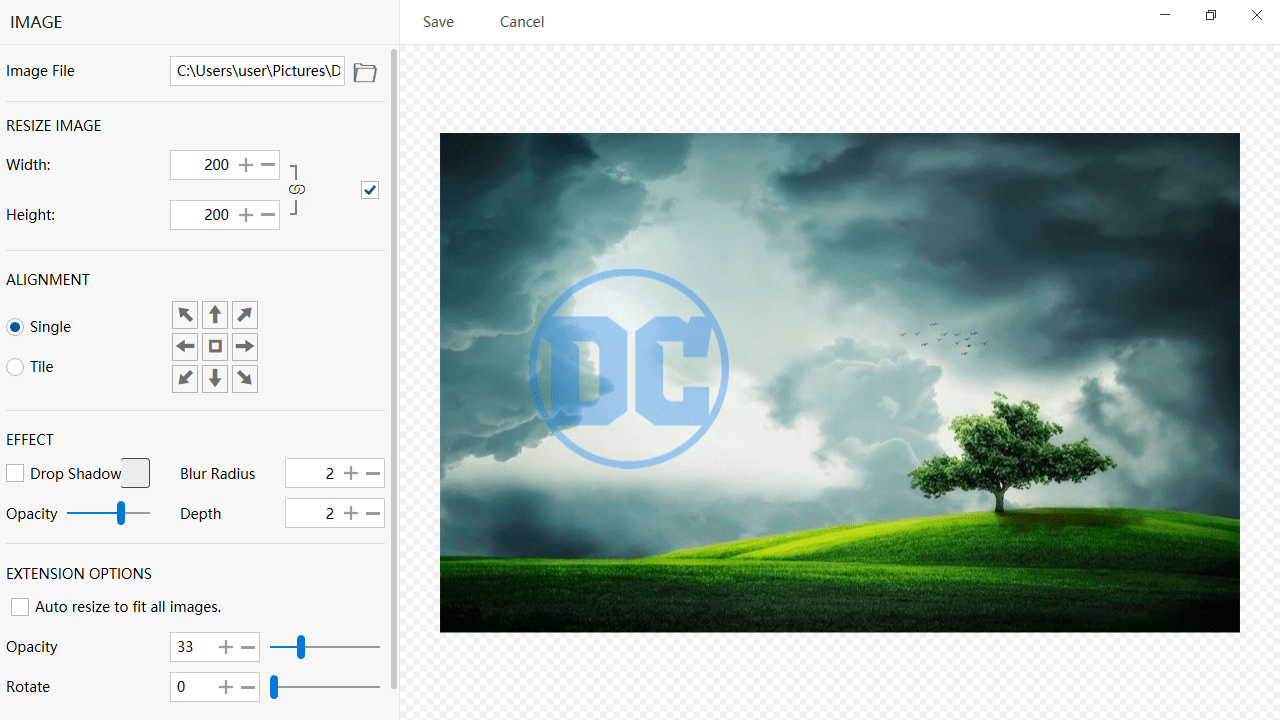Adjust the Effect Opacity slider
This screenshot has height=720, width=1280.
pyautogui.click(x=108, y=513)
